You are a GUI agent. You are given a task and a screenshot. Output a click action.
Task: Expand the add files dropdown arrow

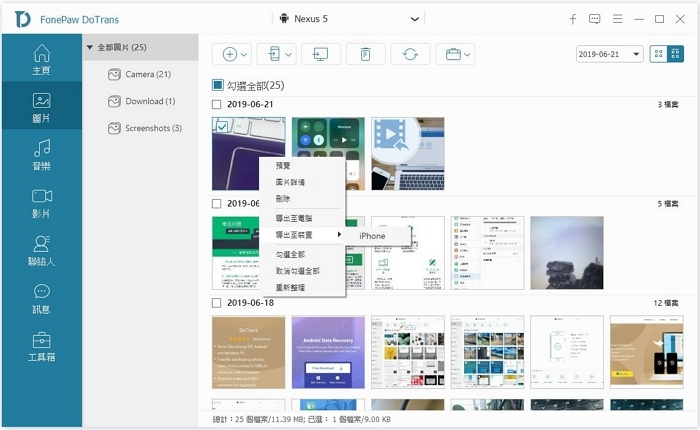coord(244,55)
